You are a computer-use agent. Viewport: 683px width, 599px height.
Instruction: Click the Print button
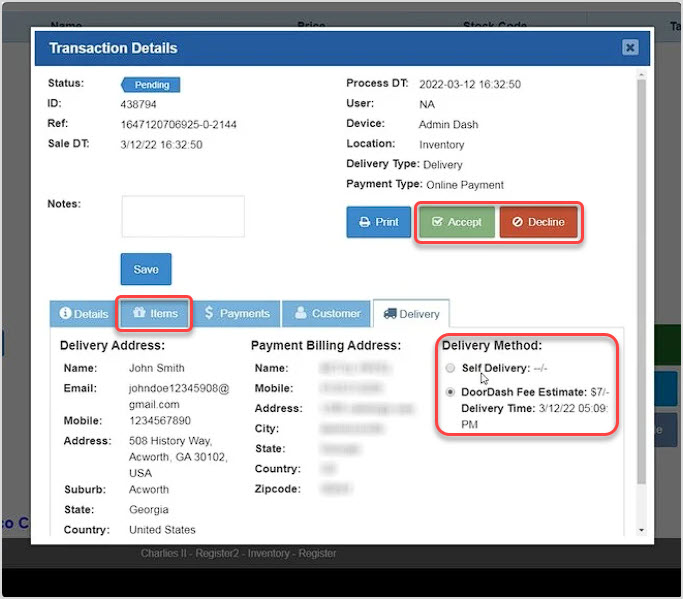[x=378, y=222]
